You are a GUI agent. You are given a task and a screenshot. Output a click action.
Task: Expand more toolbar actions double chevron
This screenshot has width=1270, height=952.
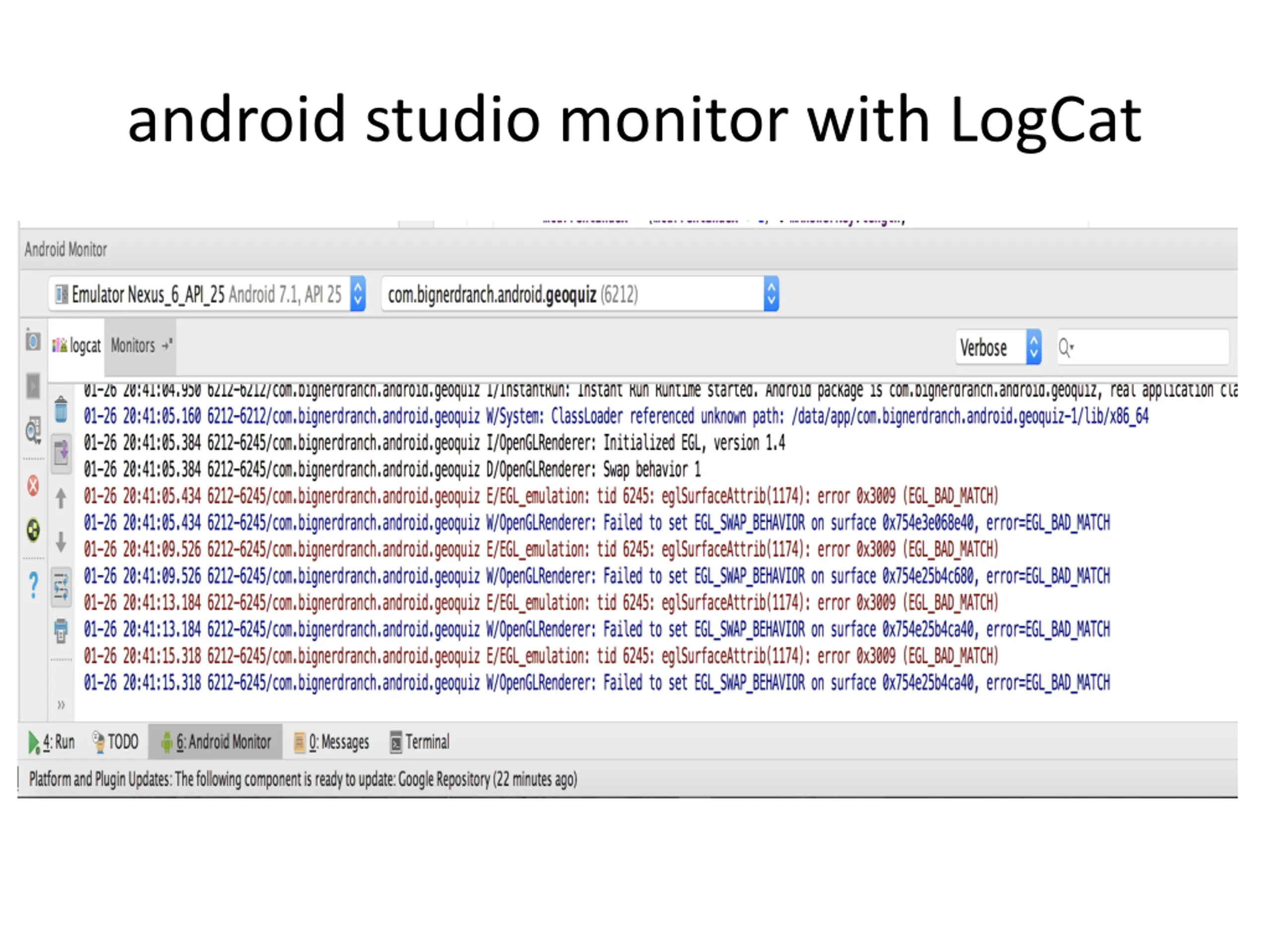(x=62, y=705)
